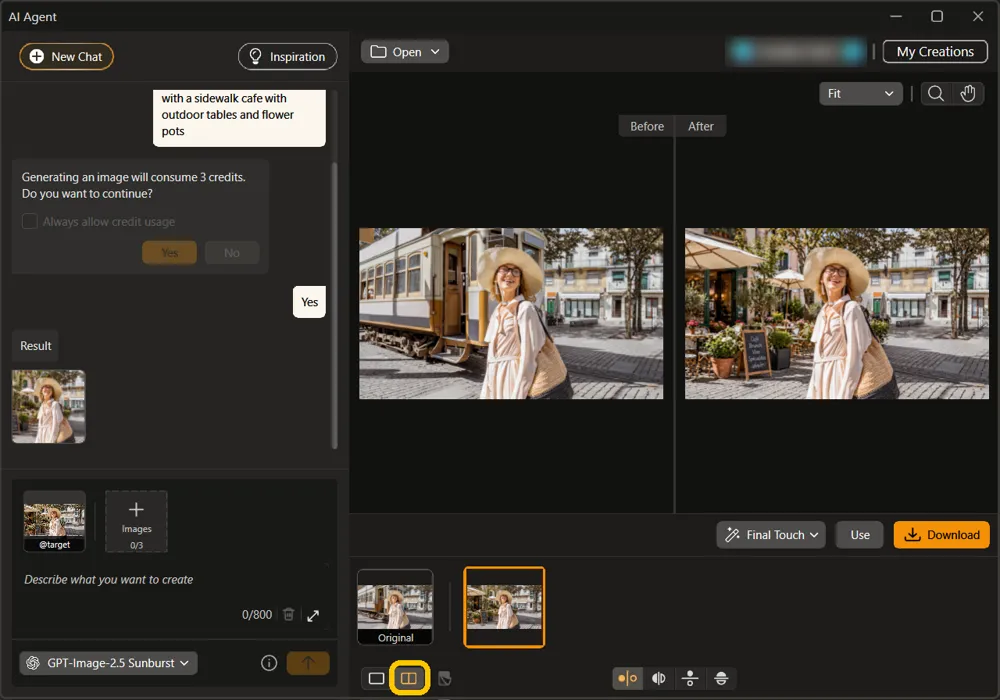The width and height of the screenshot is (1000, 700).
Task: Click the After image in preview
Action: coord(837,314)
